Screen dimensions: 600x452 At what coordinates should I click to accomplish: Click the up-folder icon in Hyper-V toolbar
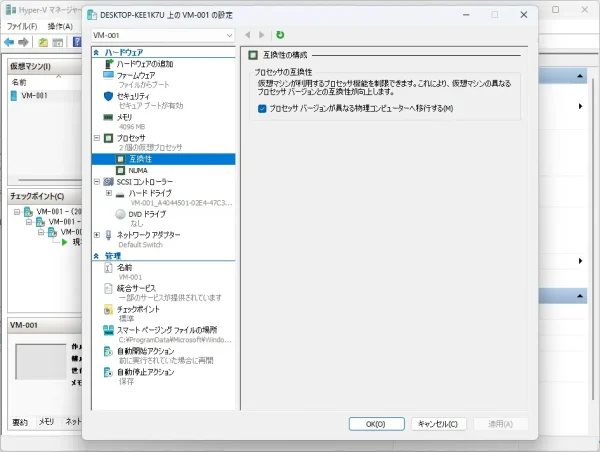pyautogui.click(x=43, y=42)
